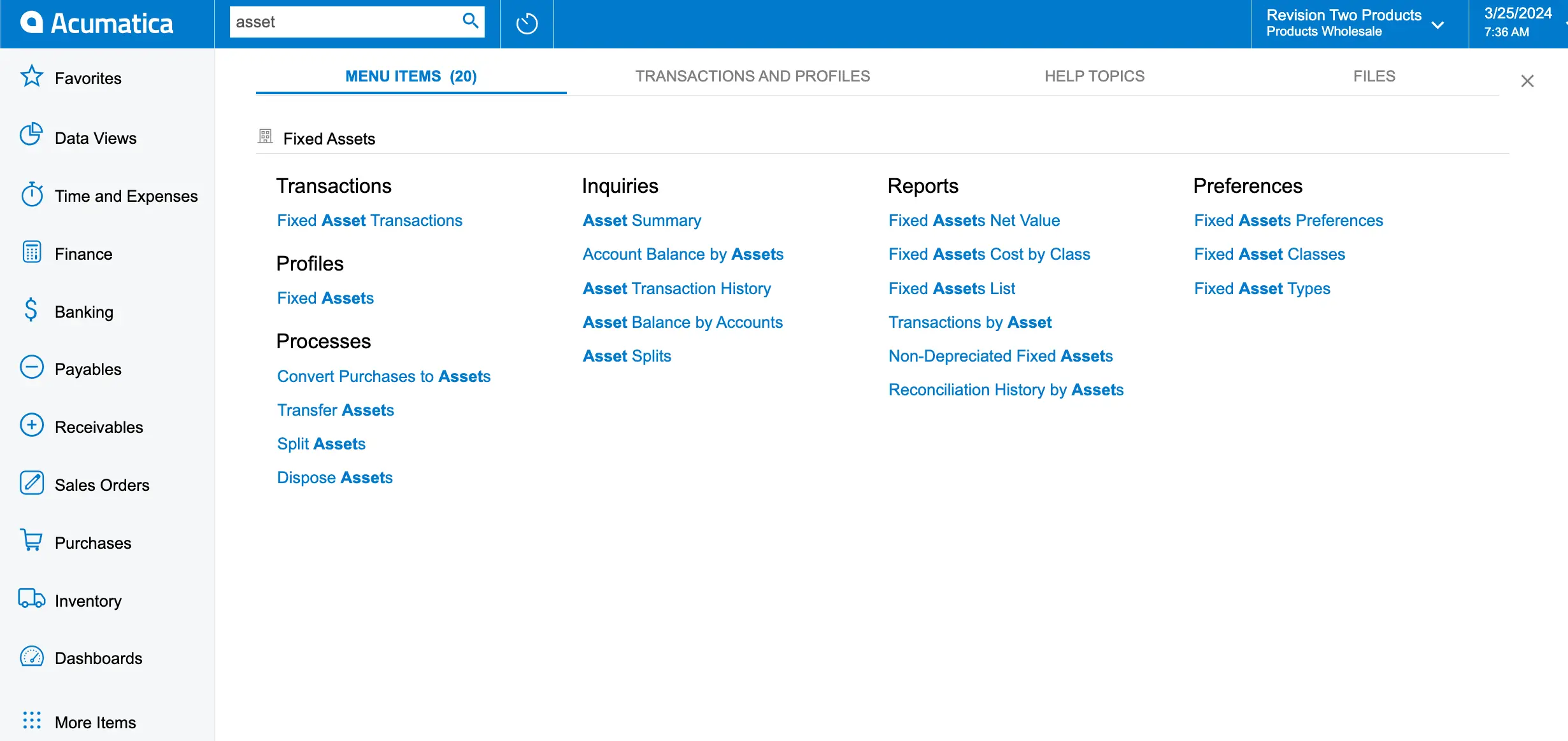Open the business date 3/25/2024
Viewport: 1568px width, 741px height.
point(1518,22)
